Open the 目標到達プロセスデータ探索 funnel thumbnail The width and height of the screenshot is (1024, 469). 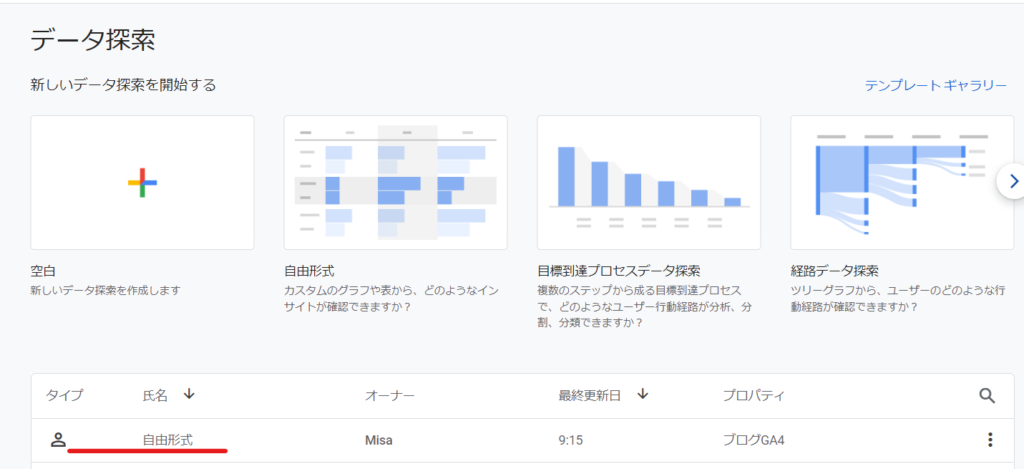coord(648,182)
